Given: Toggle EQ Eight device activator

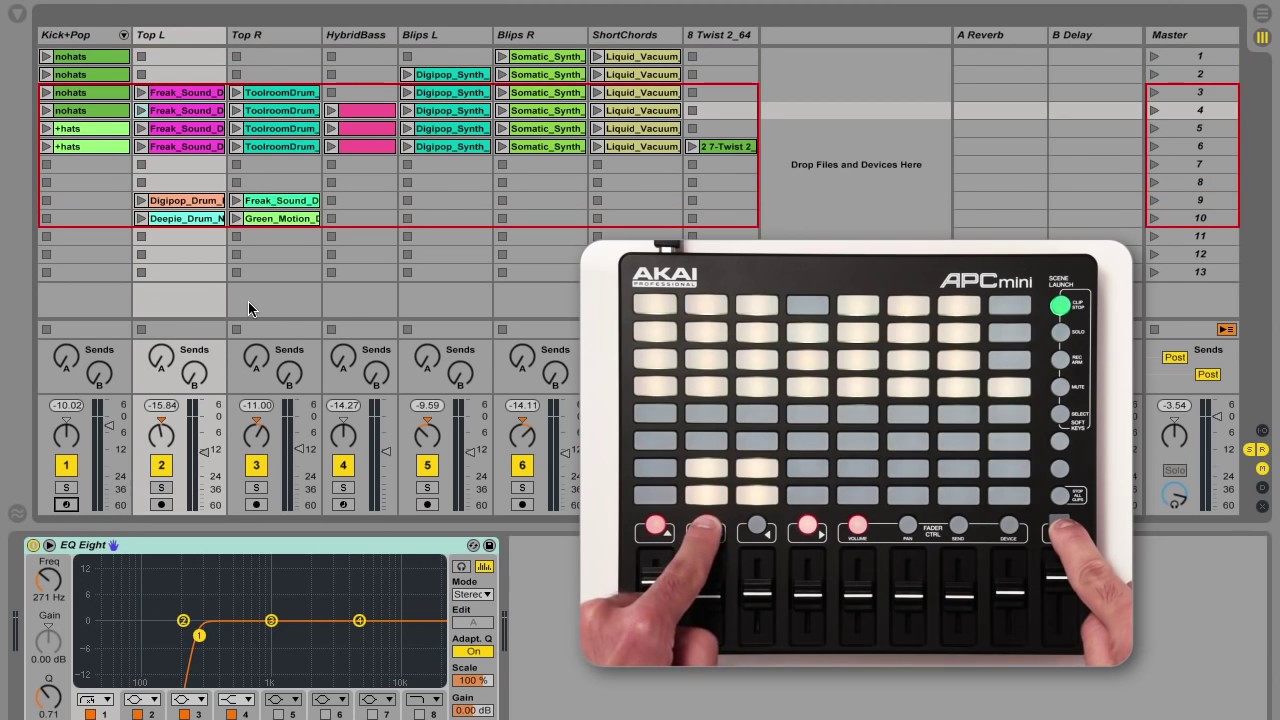Looking at the screenshot, I should tap(33, 545).
